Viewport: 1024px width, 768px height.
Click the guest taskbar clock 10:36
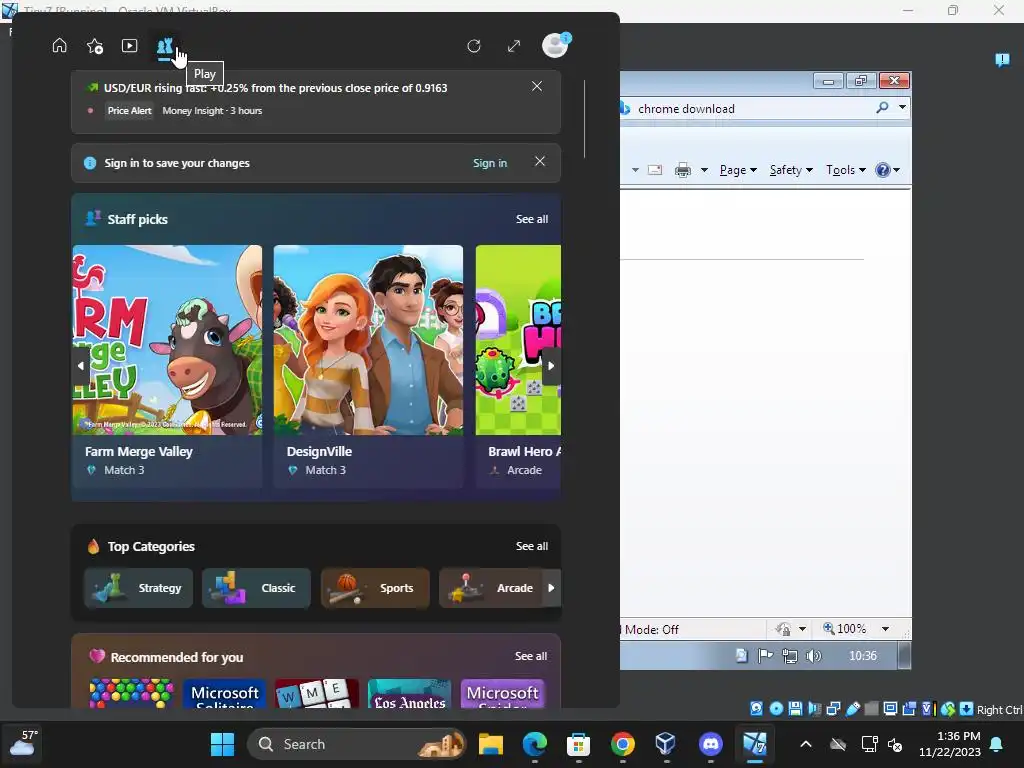click(x=863, y=656)
